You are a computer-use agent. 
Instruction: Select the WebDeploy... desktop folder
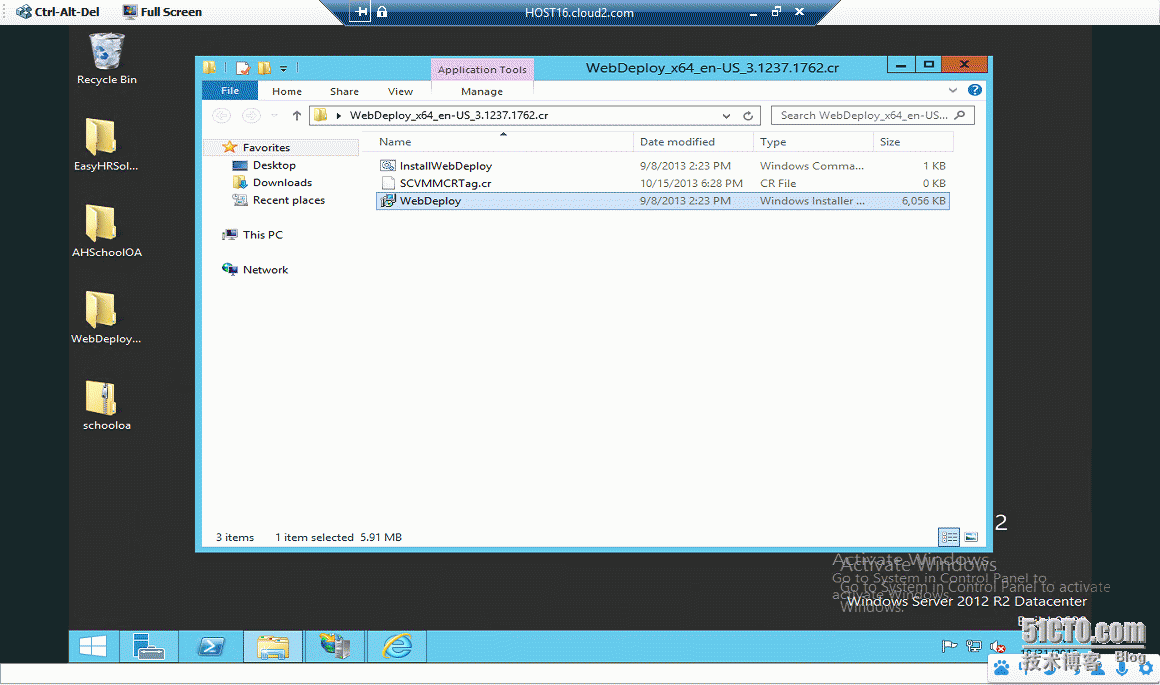[106, 318]
